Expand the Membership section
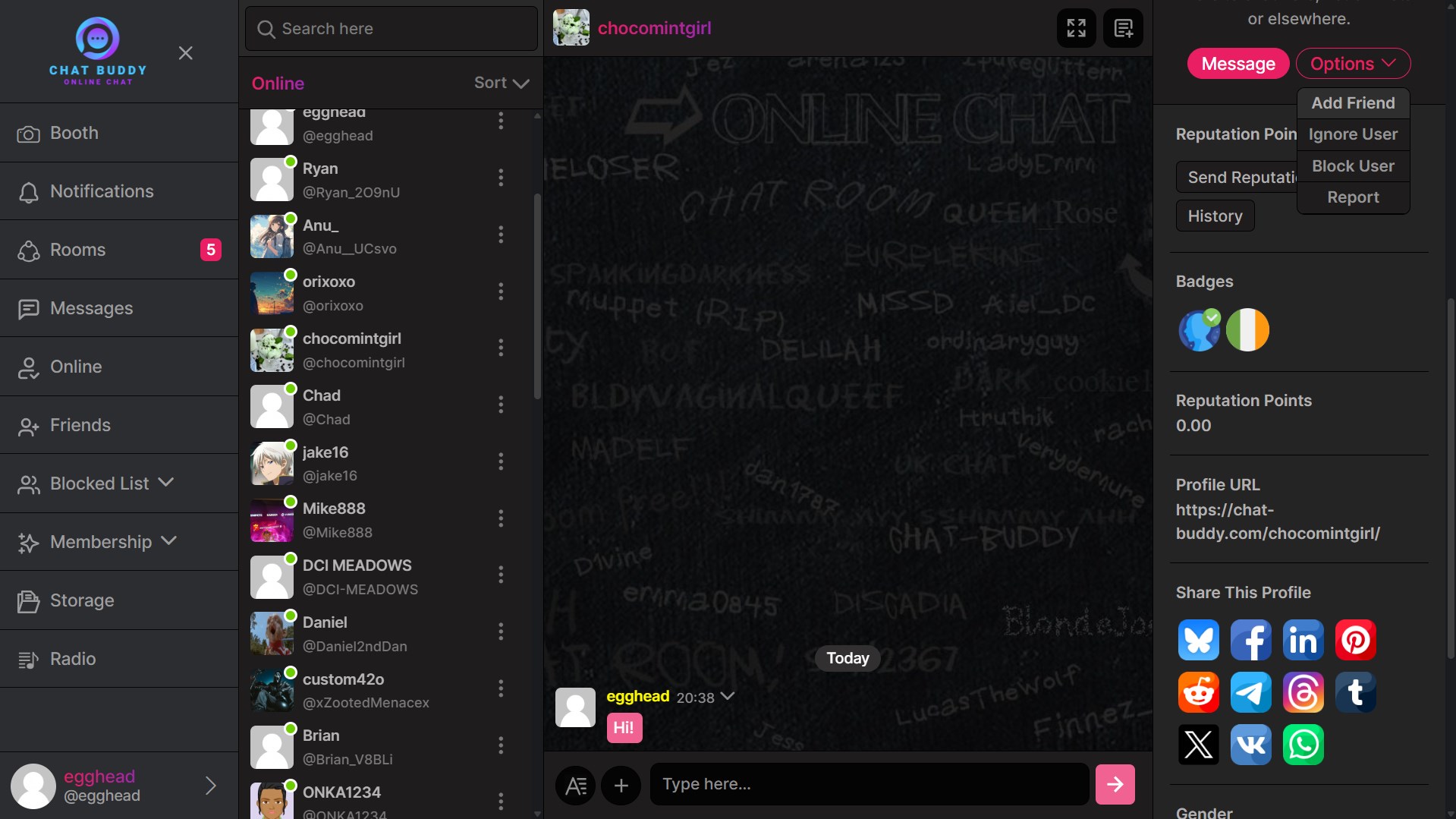Image resolution: width=1456 pixels, height=819 pixels. tap(100, 542)
